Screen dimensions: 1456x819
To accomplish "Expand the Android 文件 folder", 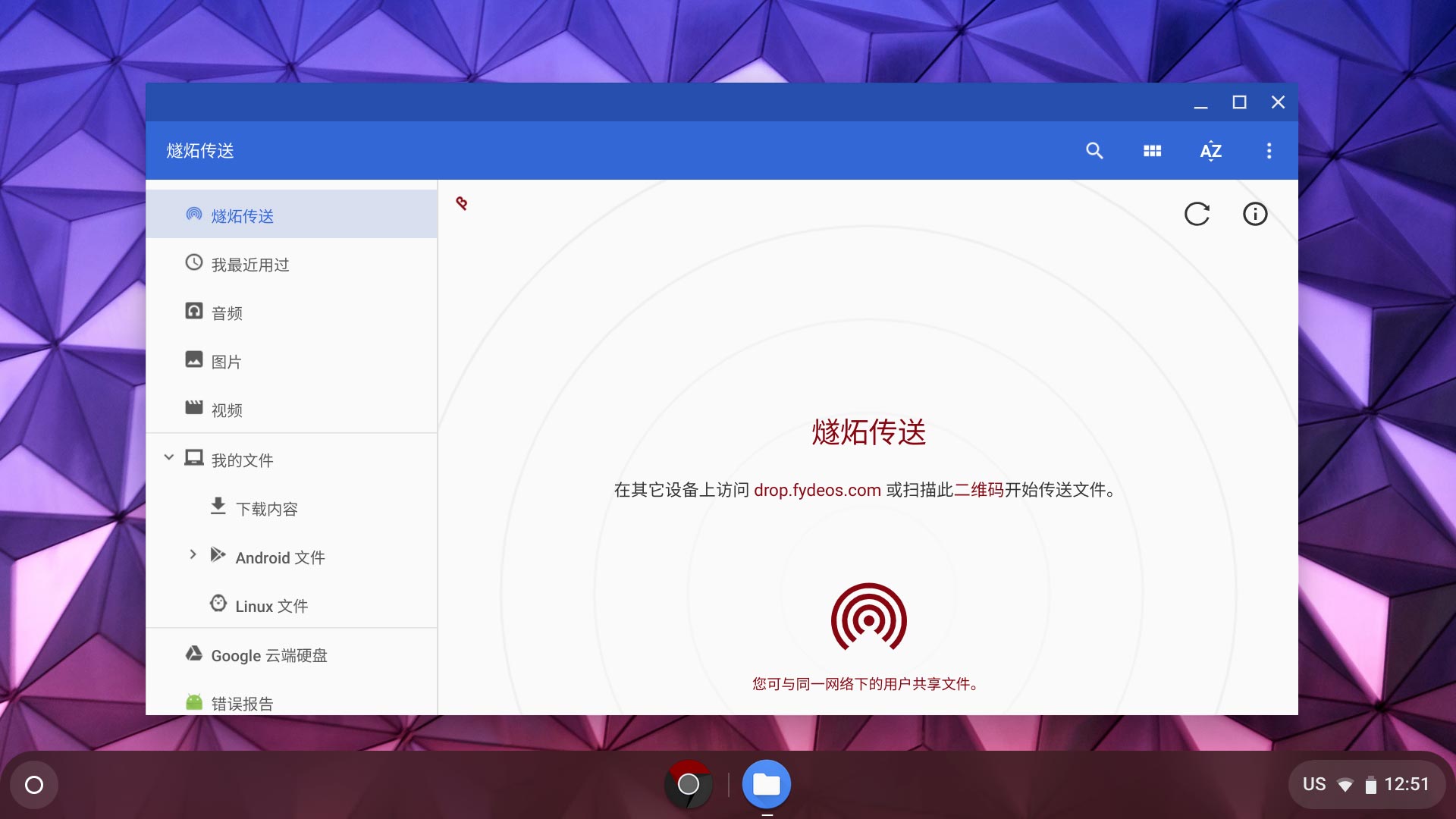I will pos(193,554).
